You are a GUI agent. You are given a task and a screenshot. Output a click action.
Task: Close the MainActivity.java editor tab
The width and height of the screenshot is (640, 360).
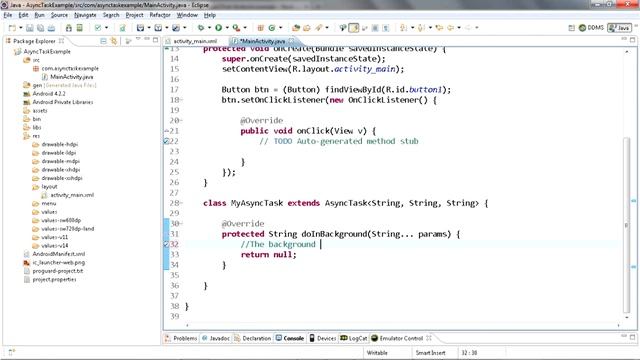pyautogui.click(x=291, y=41)
